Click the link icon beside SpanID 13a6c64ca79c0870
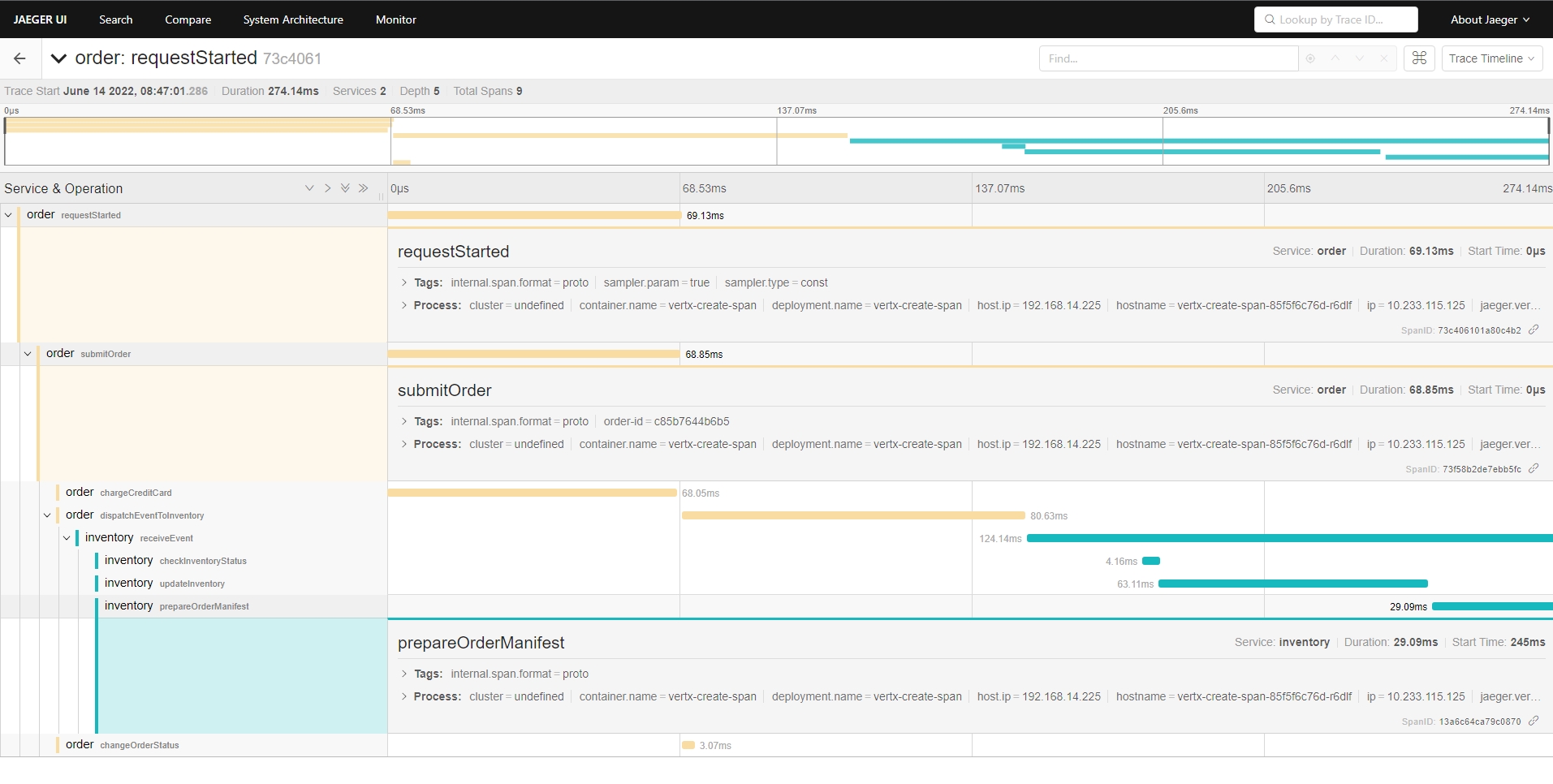This screenshot has height=784, width=1553. click(x=1534, y=721)
